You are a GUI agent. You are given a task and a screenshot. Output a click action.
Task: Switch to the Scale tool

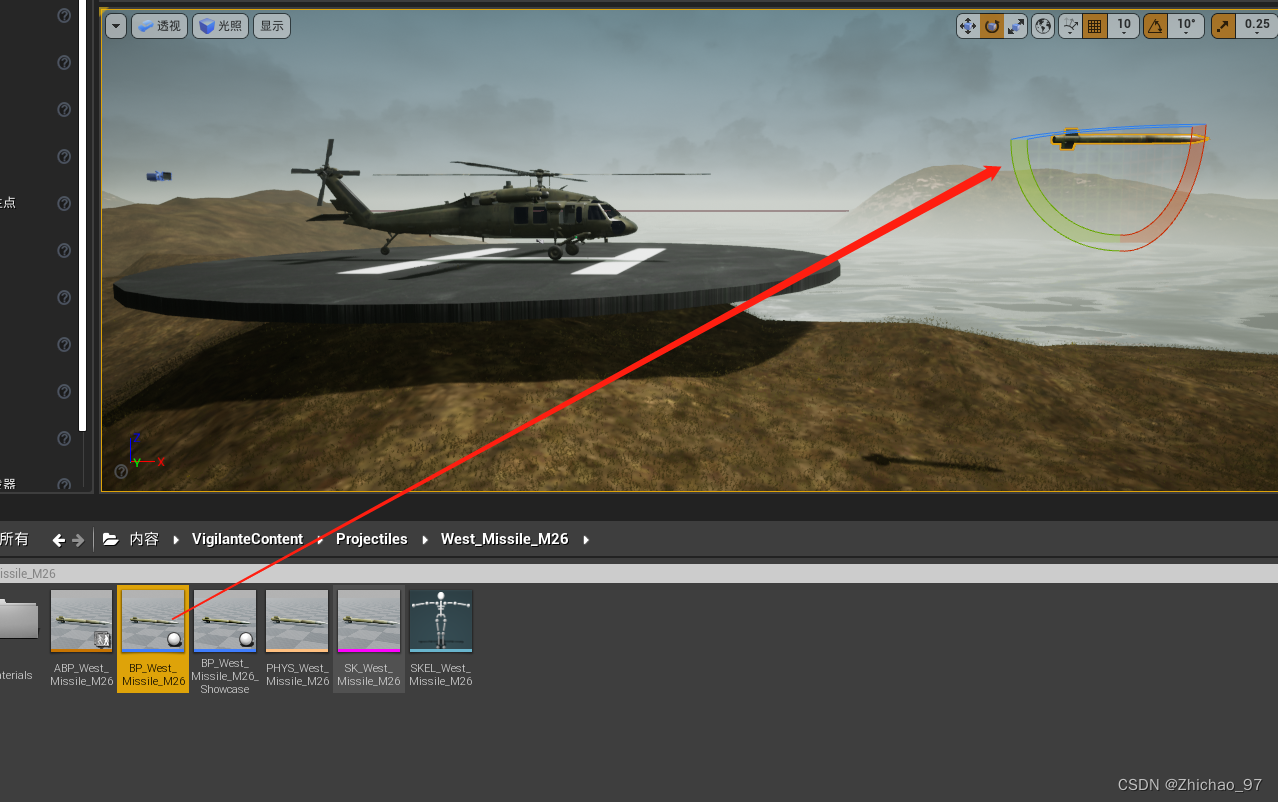[x=1017, y=25]
